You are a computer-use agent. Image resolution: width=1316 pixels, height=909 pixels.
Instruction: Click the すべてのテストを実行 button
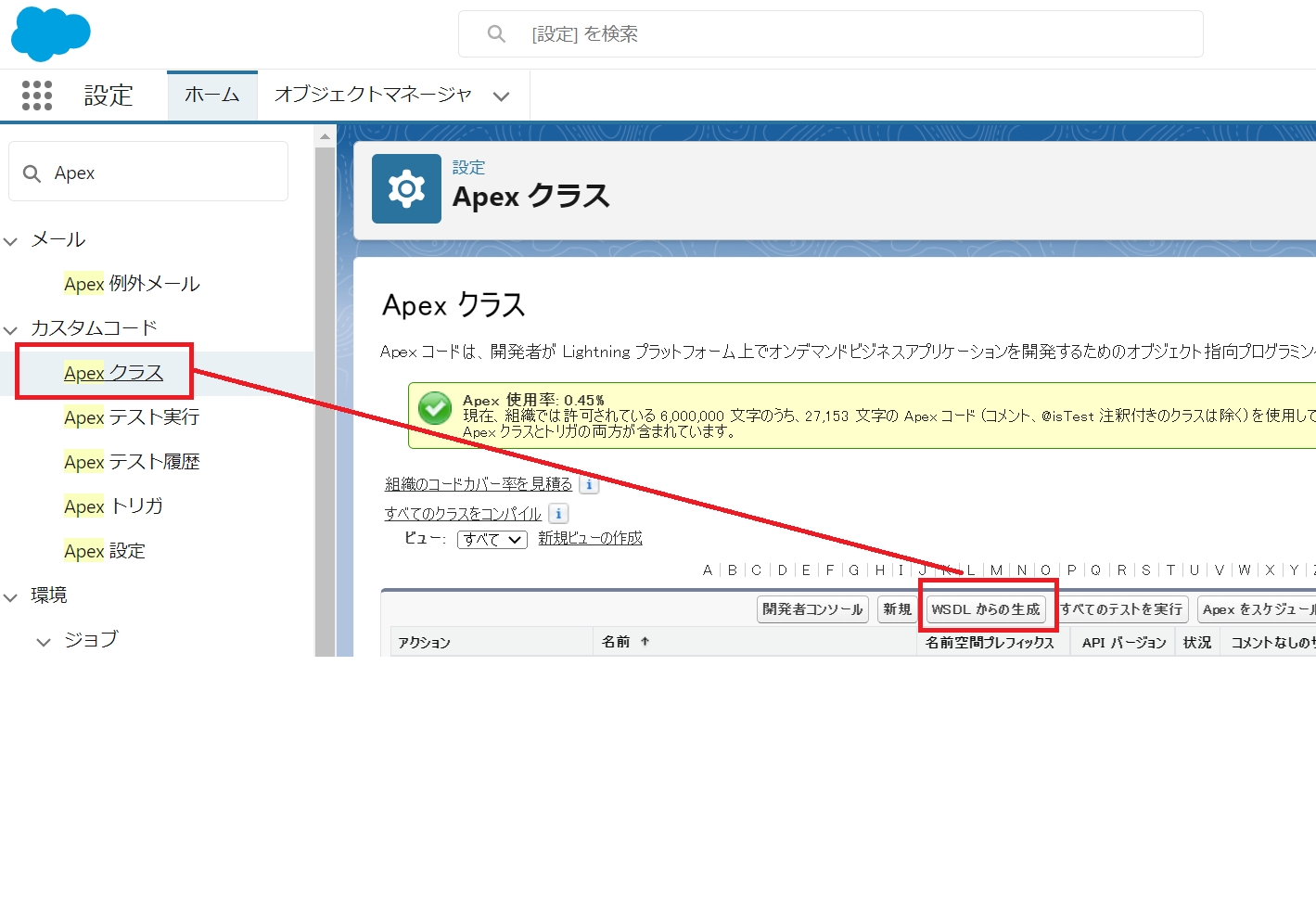(1121, 609)
